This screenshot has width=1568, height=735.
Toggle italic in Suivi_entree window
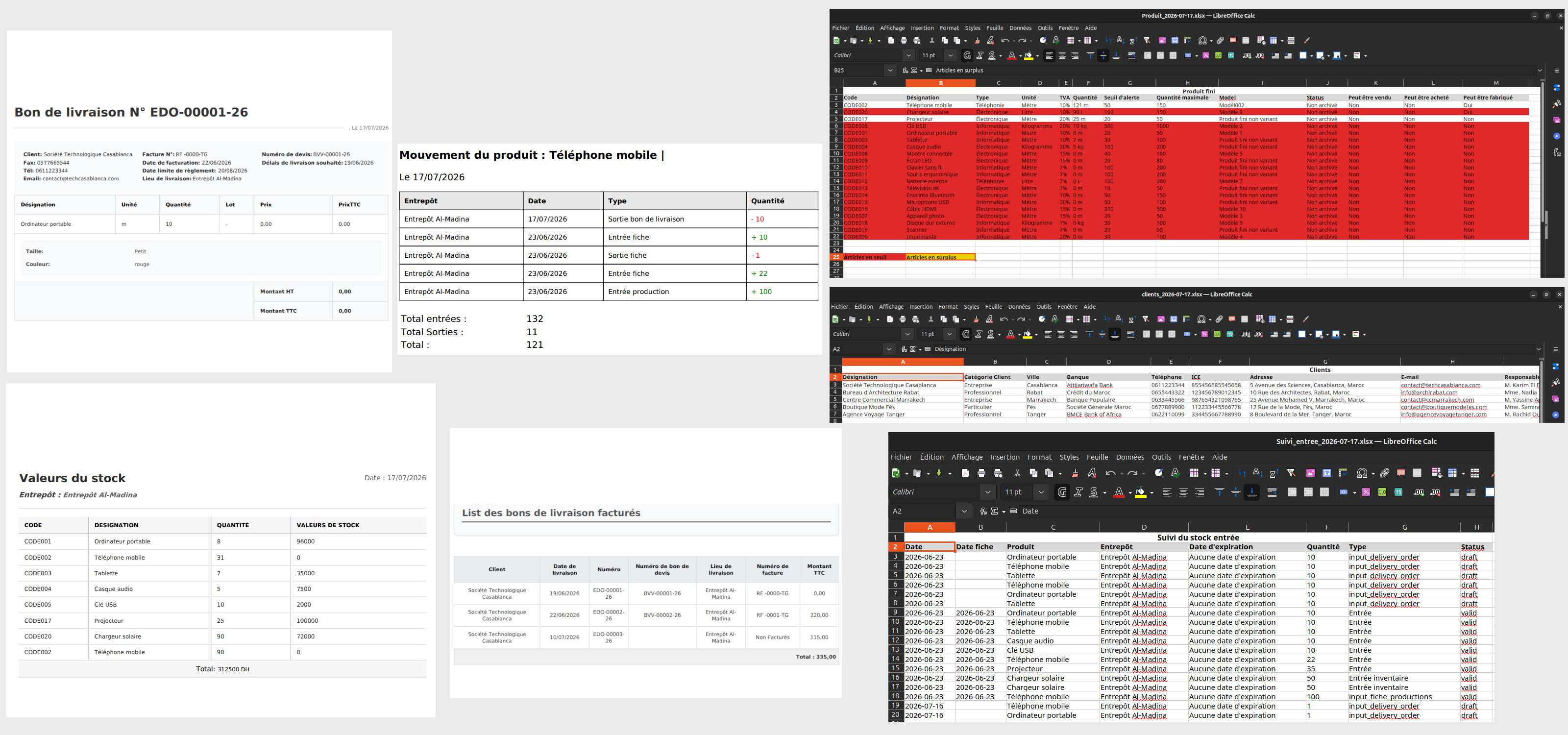pos(1078,492)
